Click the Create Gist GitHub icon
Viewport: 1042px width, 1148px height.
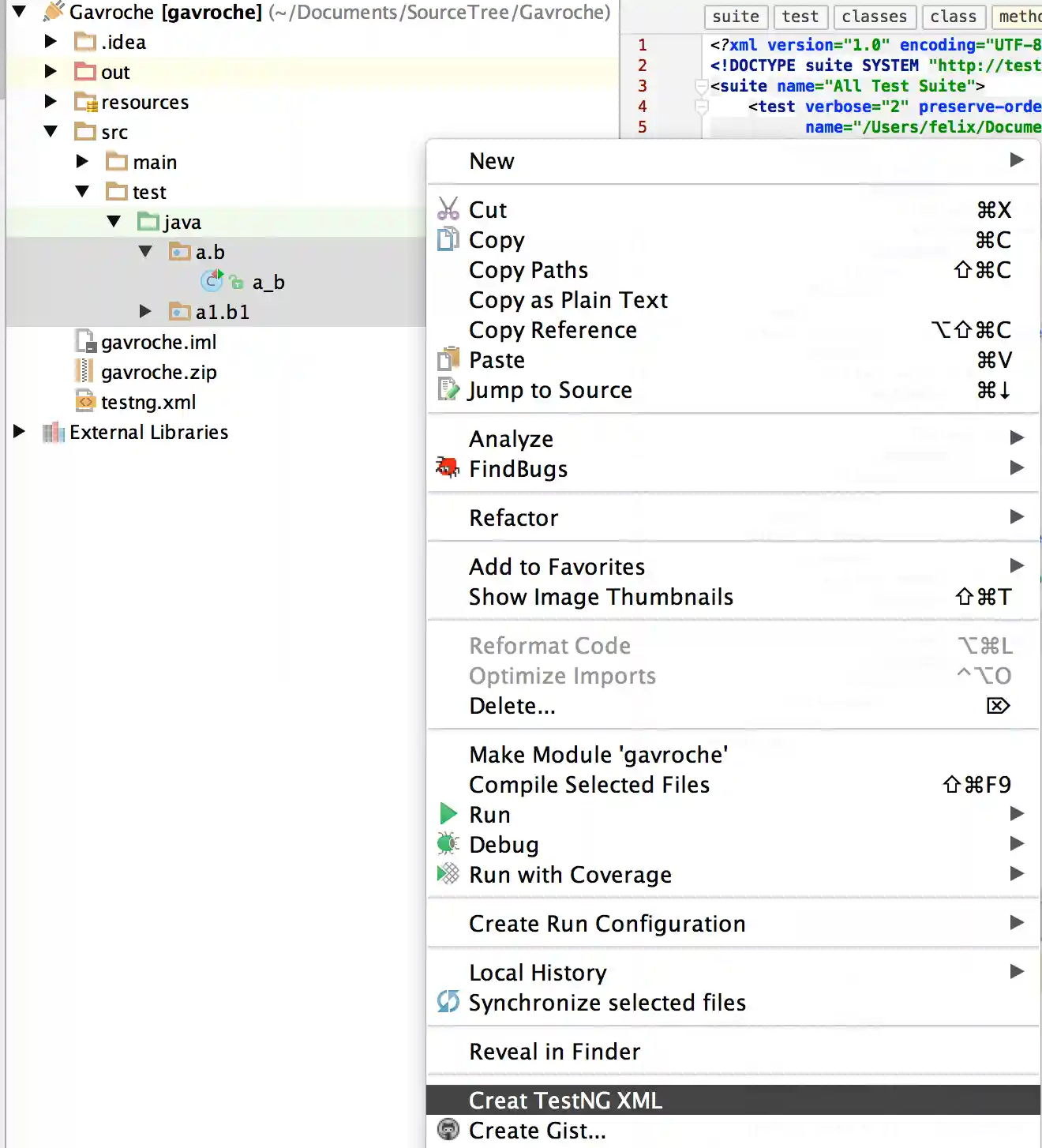point(448,1130)
